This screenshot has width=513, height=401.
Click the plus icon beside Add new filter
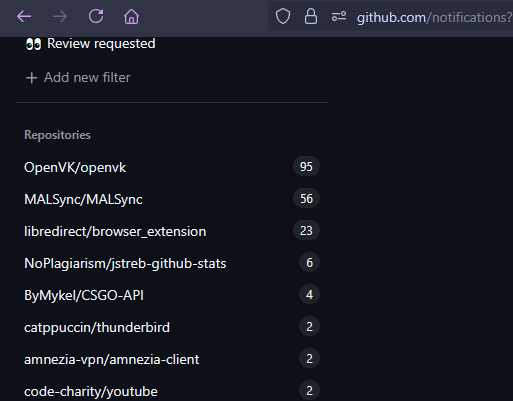[31, 78]
